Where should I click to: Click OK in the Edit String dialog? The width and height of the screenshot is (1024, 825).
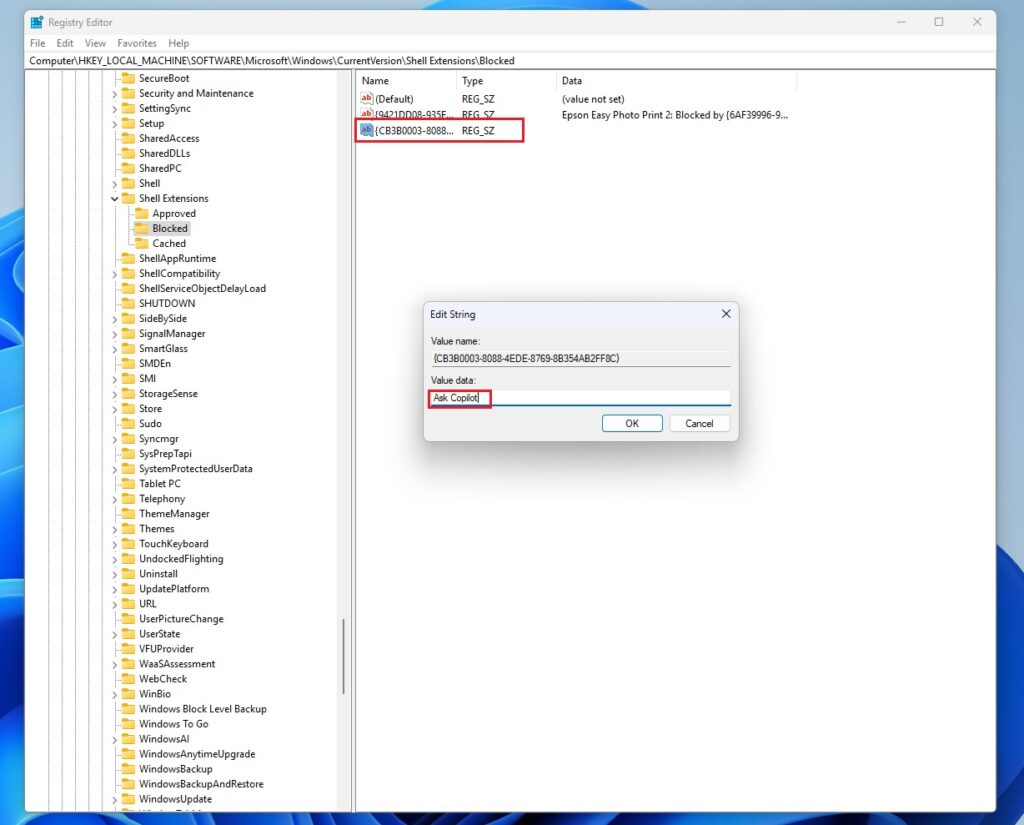point(631,423)
